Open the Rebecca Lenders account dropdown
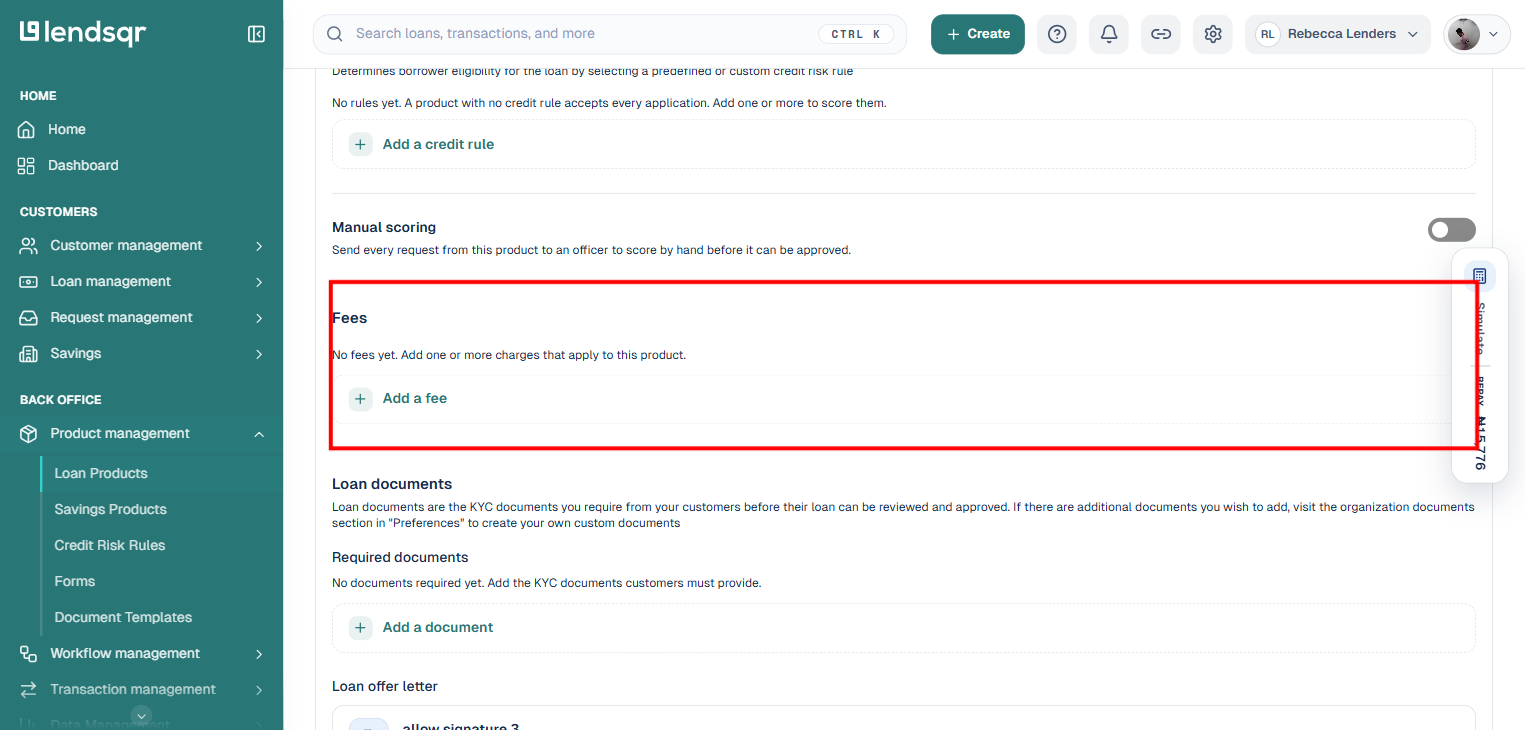 pos(1338,34)
